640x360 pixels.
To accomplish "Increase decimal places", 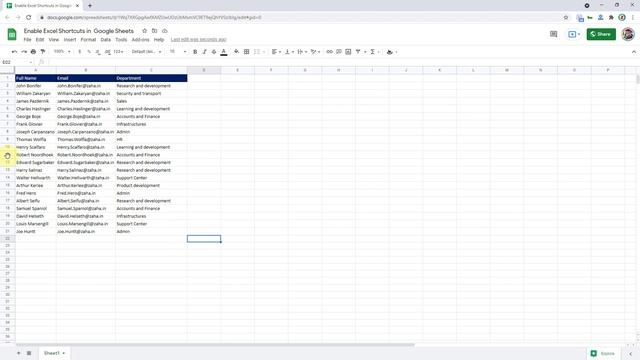I will coord(107,52).
